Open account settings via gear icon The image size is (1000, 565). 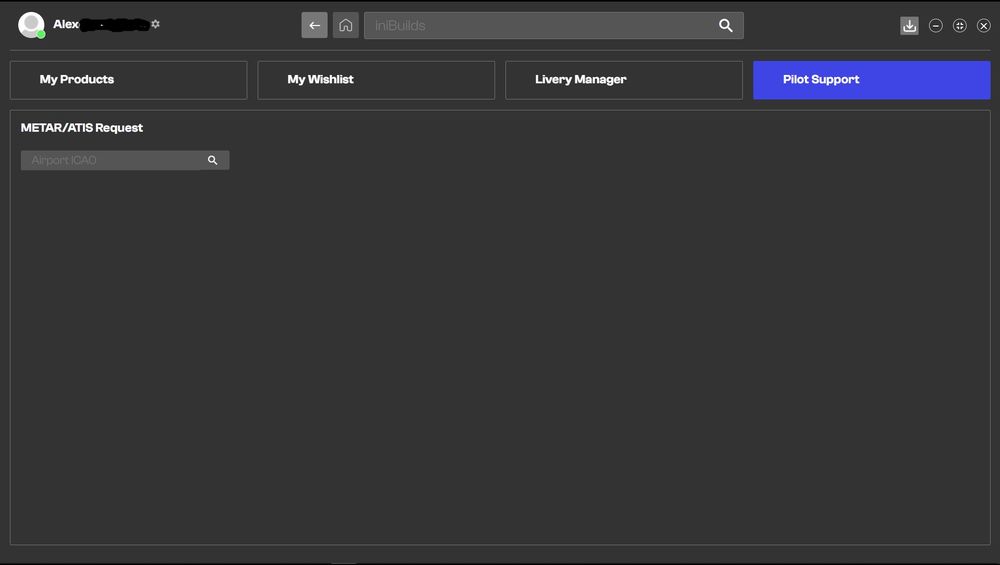tap(155, 24)
